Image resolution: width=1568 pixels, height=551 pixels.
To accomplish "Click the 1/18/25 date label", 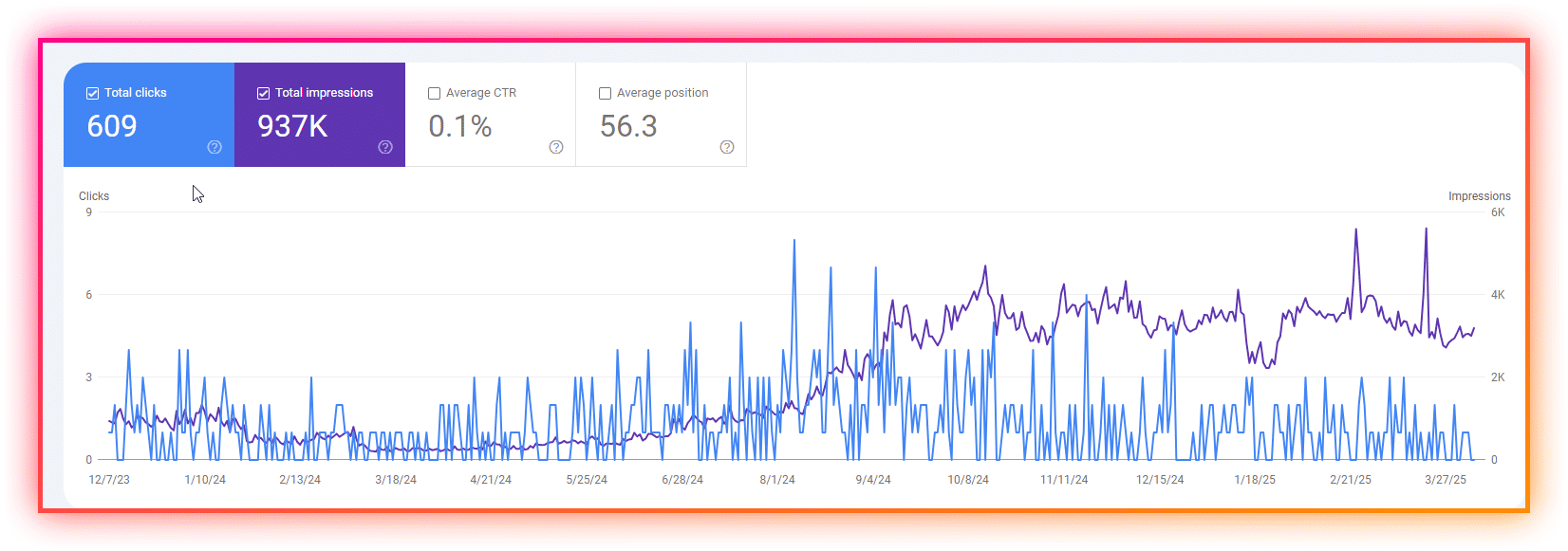I will [x=1255, y=480].
